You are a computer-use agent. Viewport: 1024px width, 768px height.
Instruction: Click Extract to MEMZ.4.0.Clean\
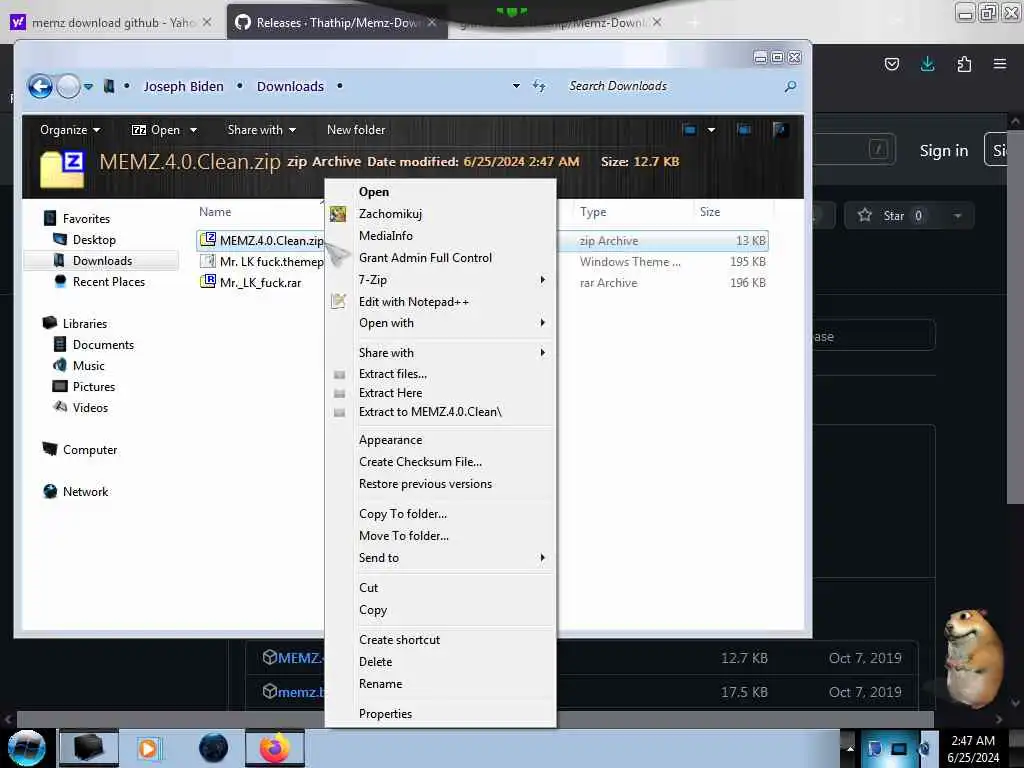pos(430,412)
